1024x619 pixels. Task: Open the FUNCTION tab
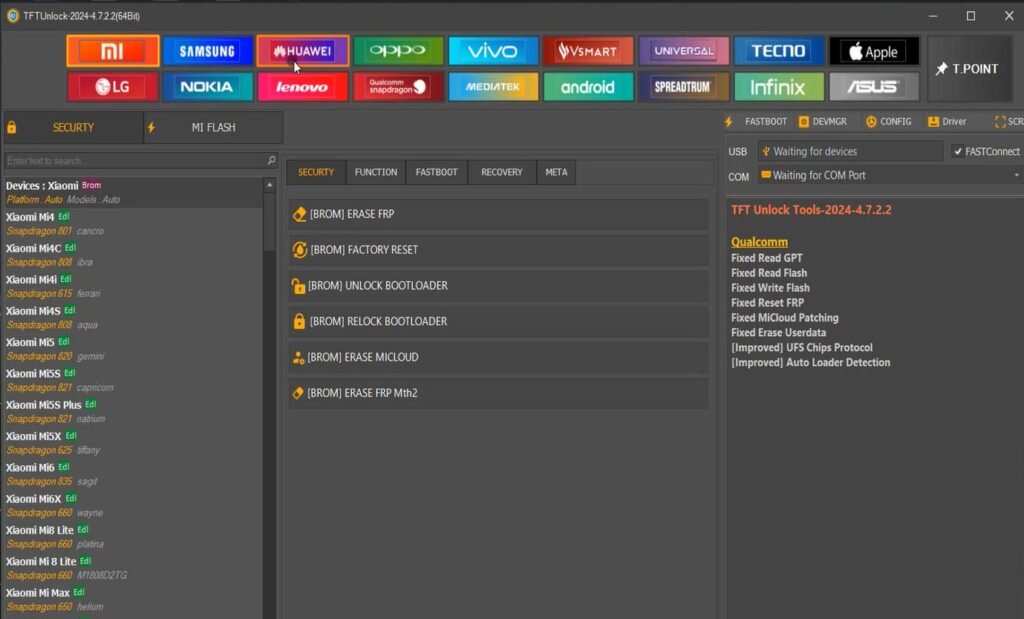376,172
